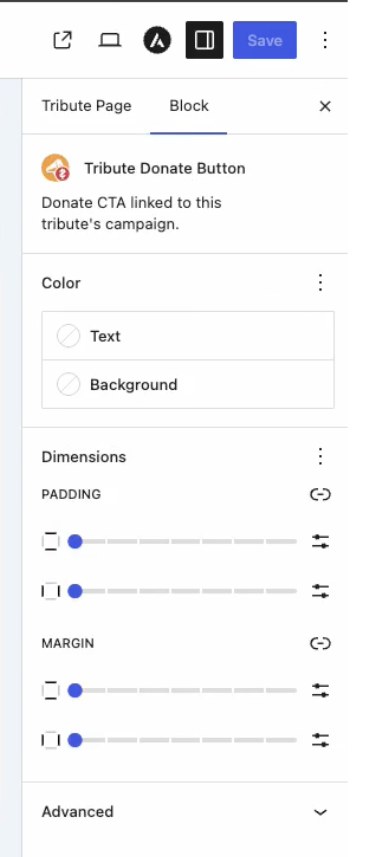376x857 pixels.
Task: Set custom size for horizontal padding
Action: click(320, 591)
